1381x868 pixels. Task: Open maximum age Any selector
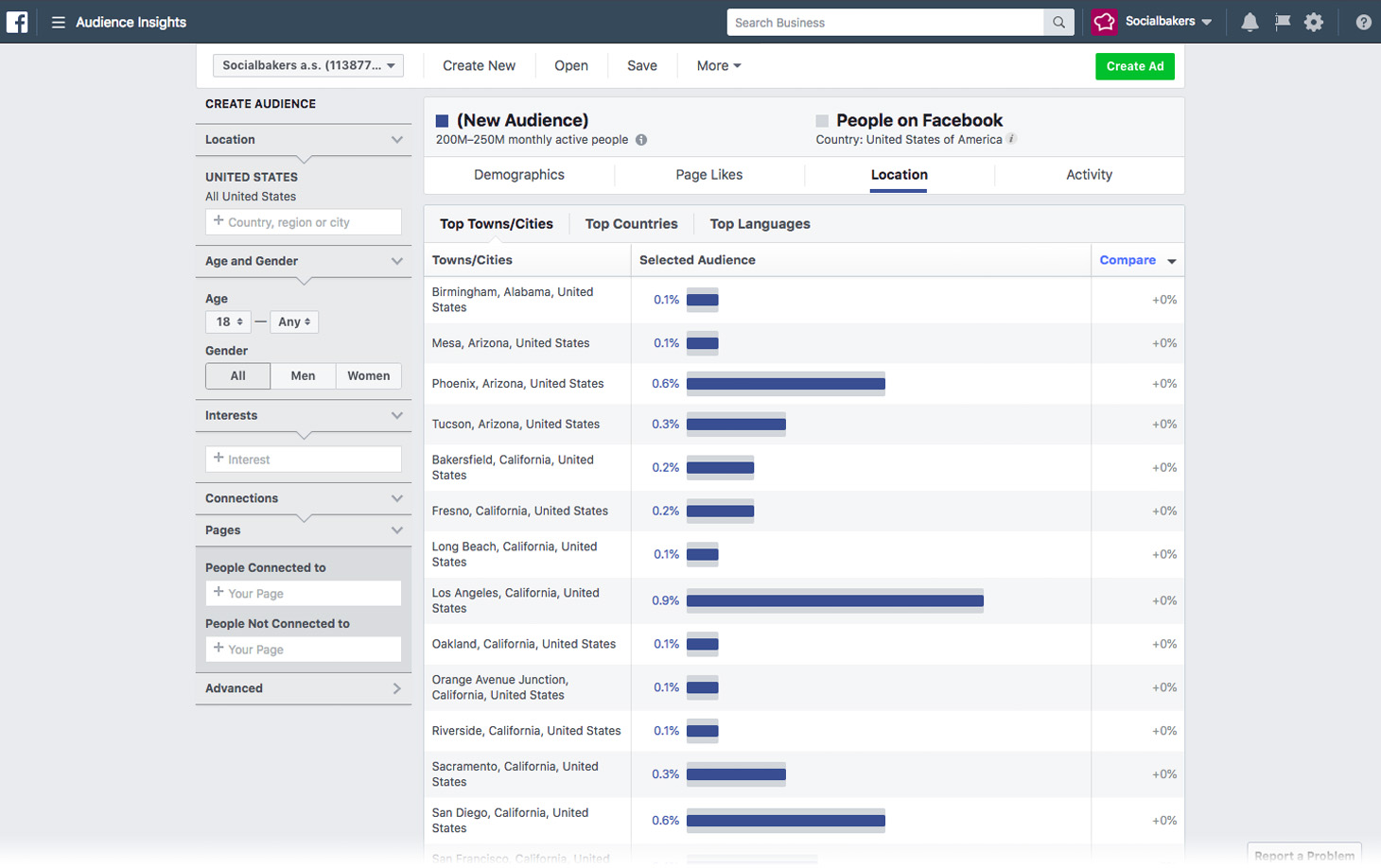(294, 321)
